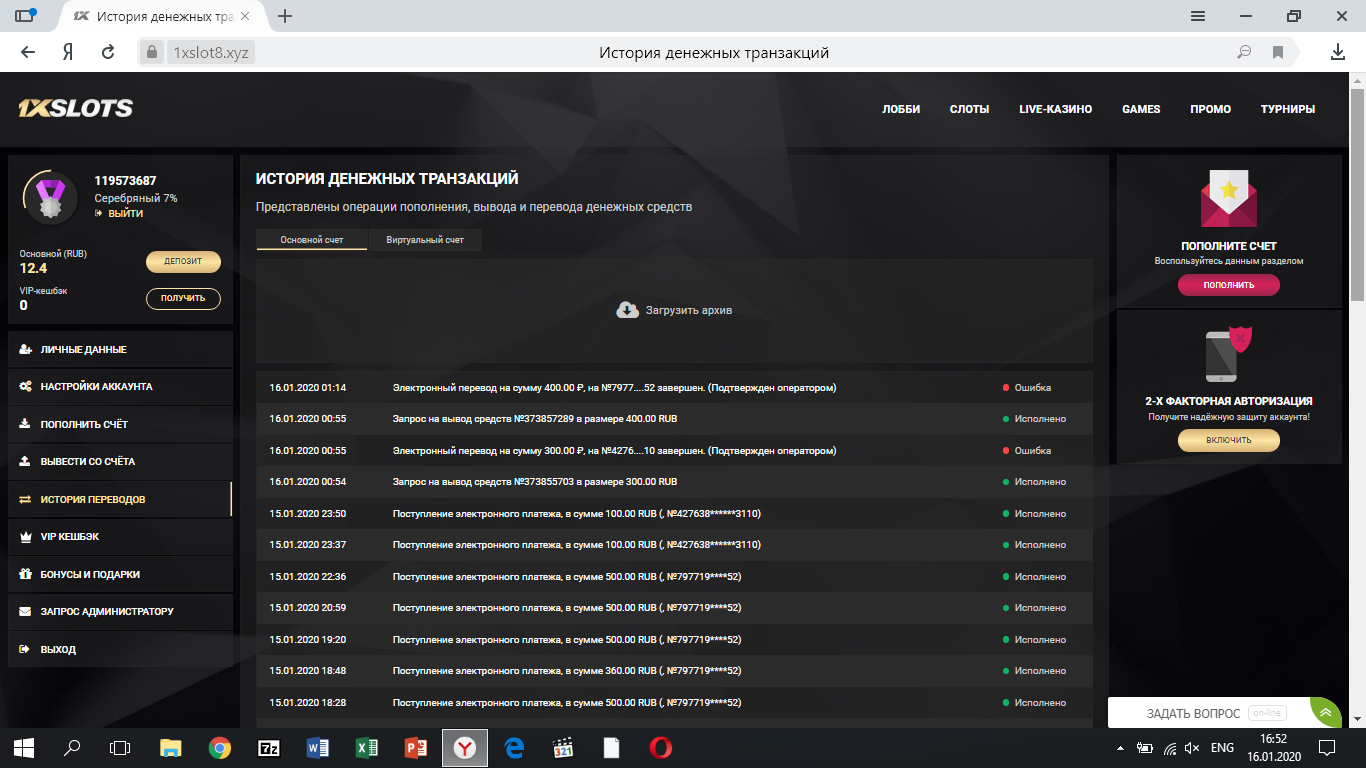Open БОНУСЫ И ПОДАРКИ sidebar item
Viewport: 1366px width, 768px height.
[120, 574]
